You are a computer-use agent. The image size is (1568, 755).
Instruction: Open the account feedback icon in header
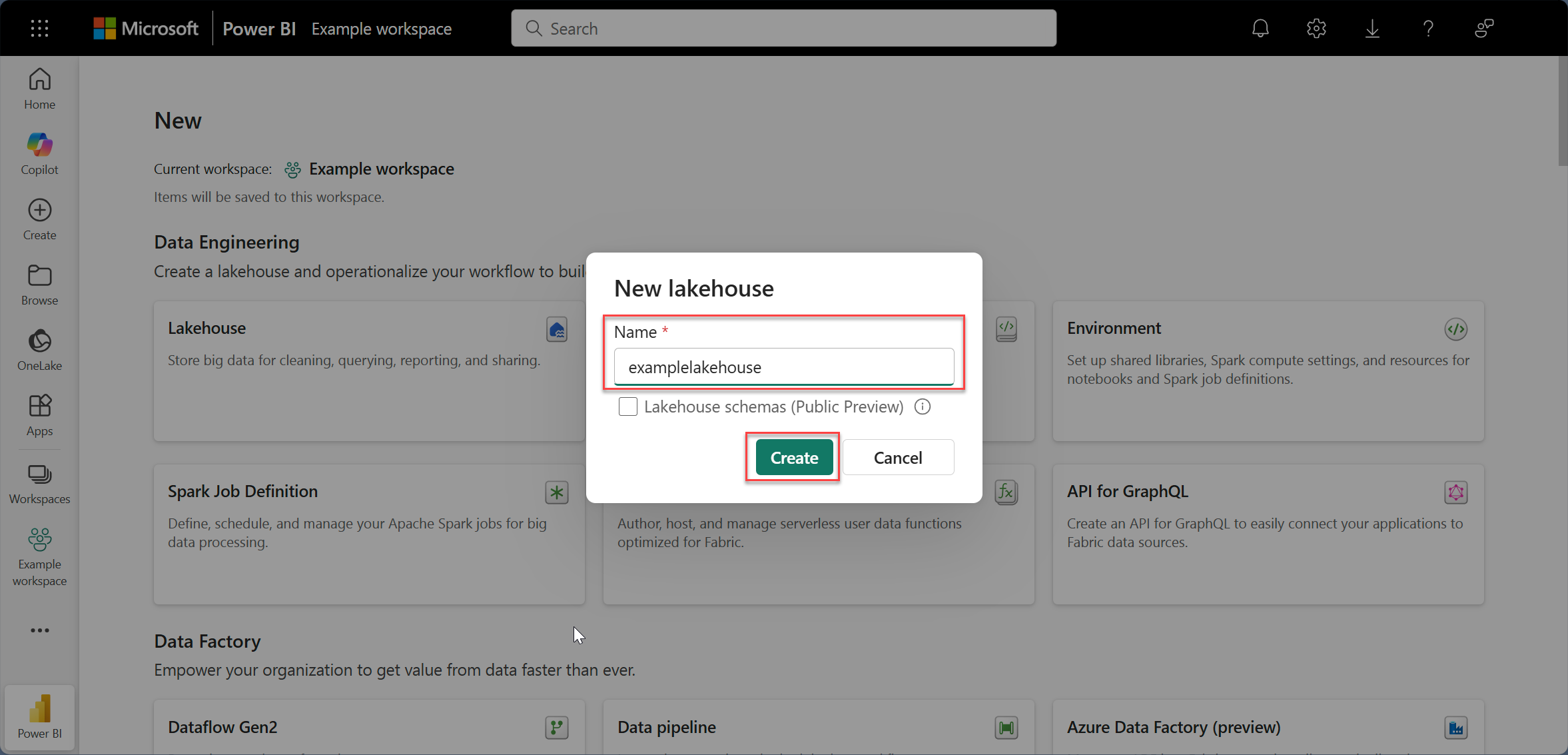[1484, 29]
